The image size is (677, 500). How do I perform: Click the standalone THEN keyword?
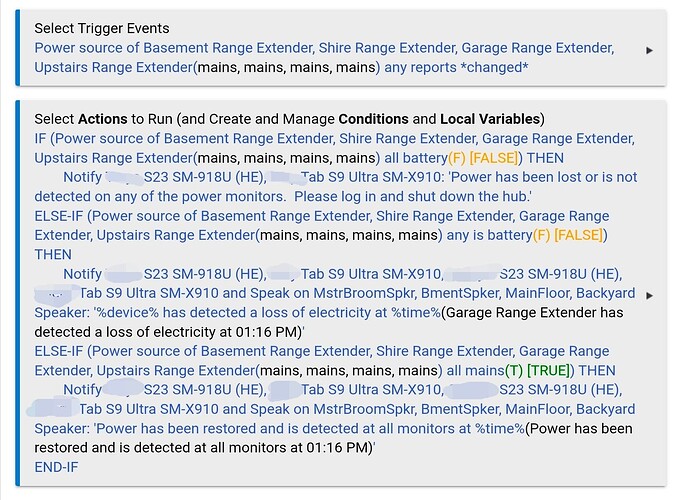coord(53,254)
